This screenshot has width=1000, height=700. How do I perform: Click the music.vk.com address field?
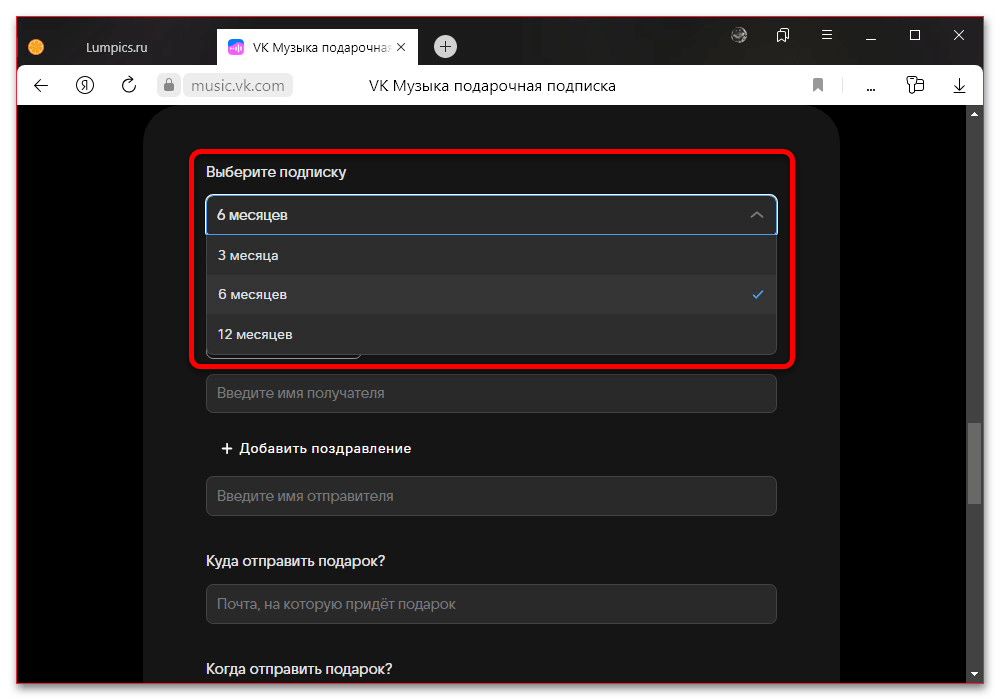tap(238, 85)
